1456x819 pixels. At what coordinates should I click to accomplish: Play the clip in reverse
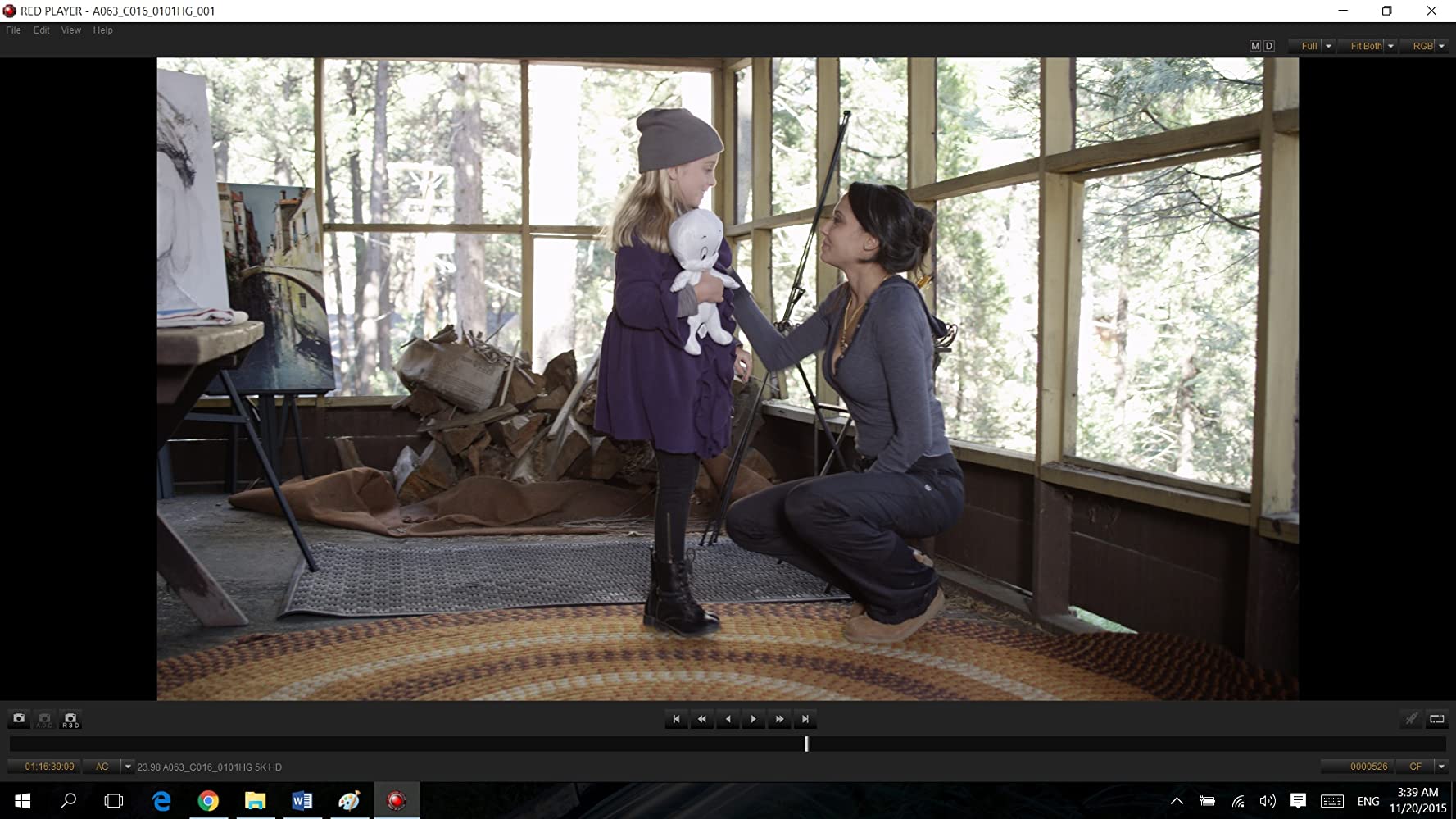728,719
